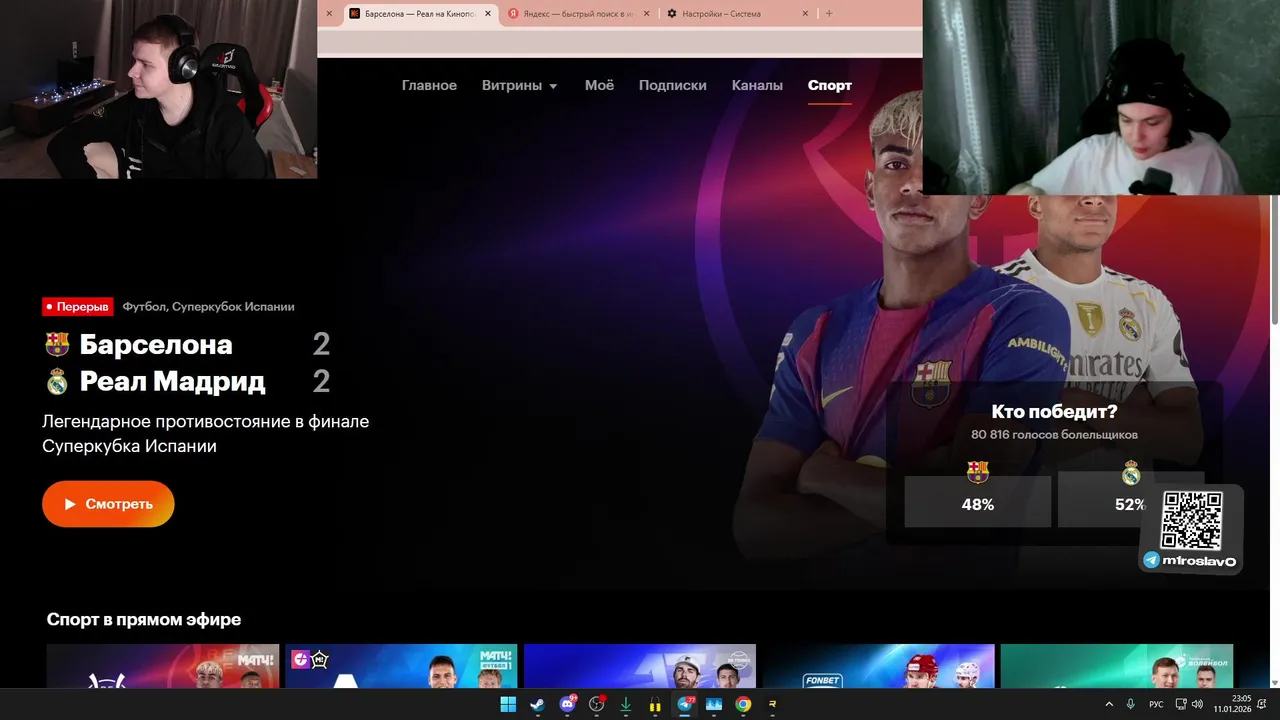Click Barcelona crest in the Кто победит poll
Screen dimensions: 1280x720
(x=978, y=472)
